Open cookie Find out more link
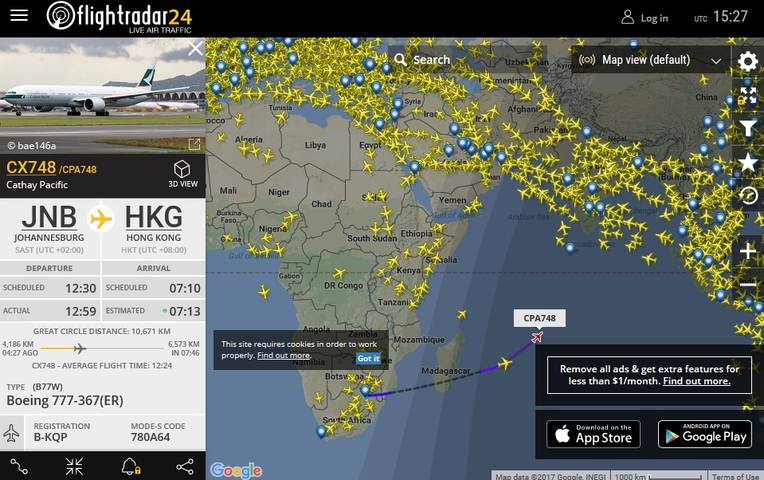 pos(284,355)
